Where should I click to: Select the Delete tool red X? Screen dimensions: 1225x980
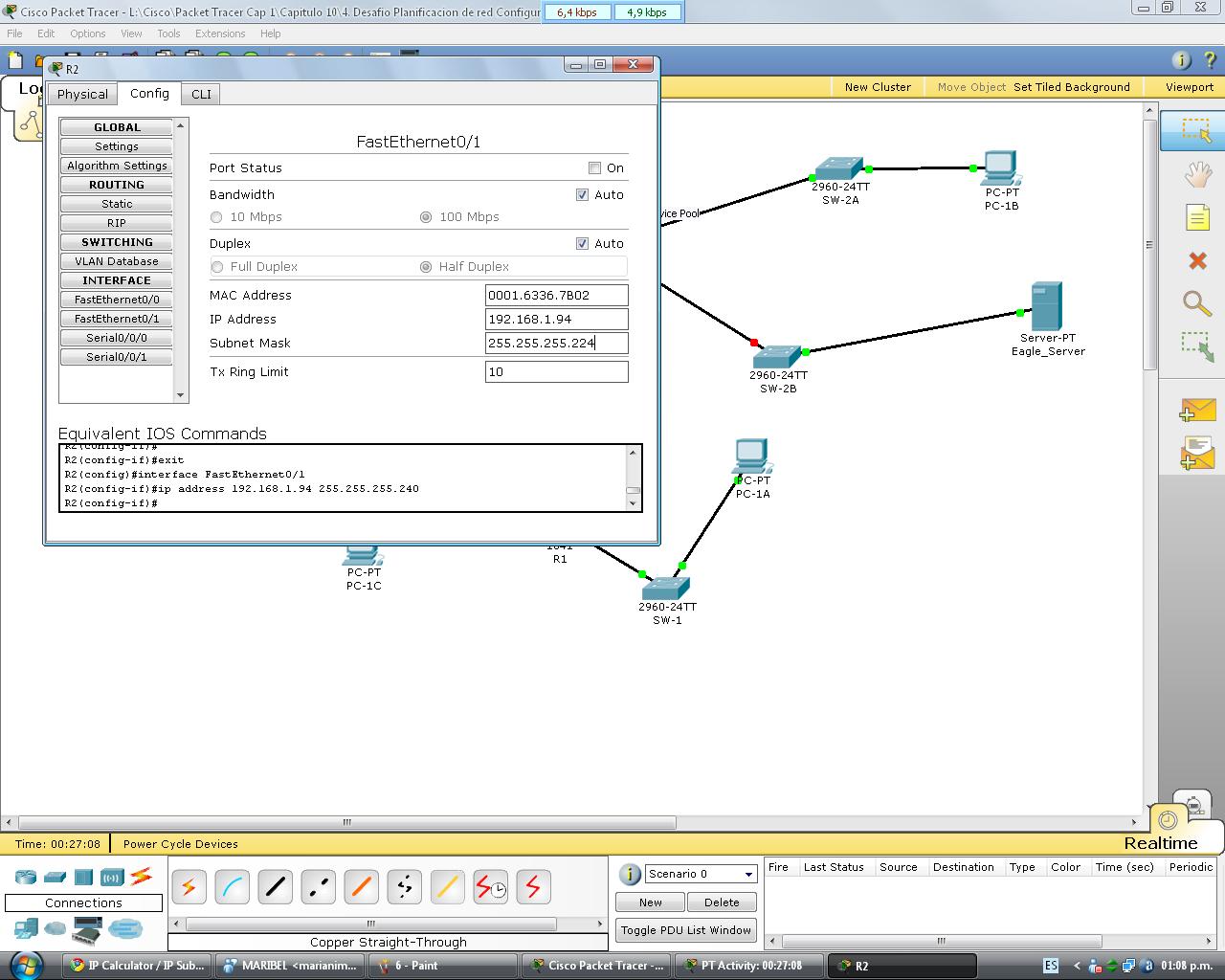pyautogui.click(x=1197, y=260)
